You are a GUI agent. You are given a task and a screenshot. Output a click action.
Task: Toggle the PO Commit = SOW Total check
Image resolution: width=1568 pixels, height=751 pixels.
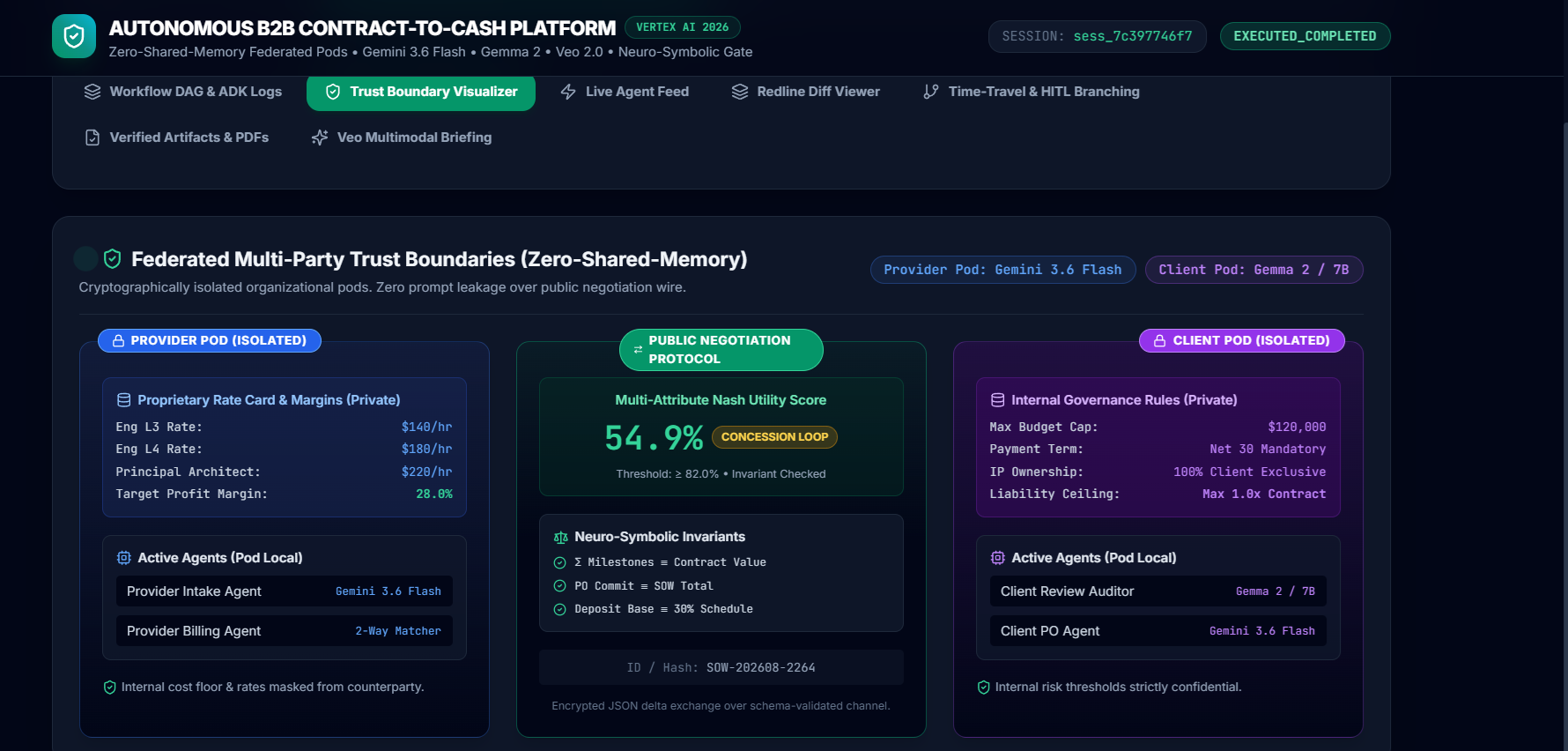point(559,586)
